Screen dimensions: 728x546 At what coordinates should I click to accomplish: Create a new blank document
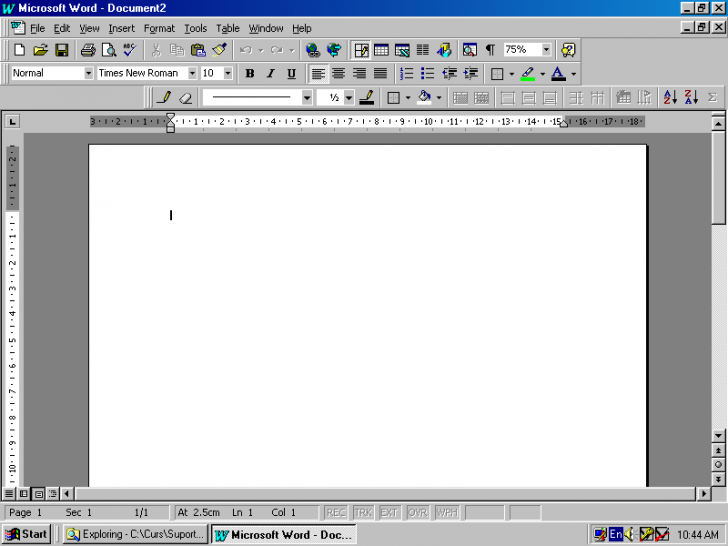20,50
